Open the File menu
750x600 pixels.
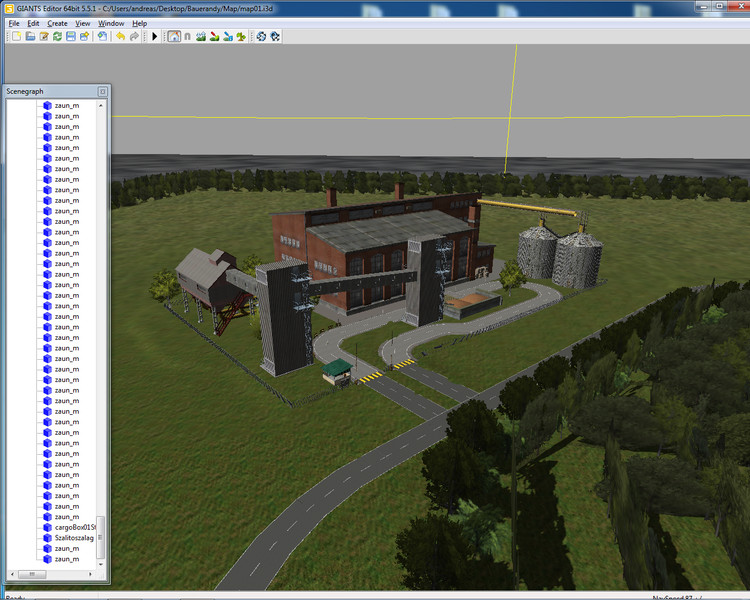(x=14, y=23)
